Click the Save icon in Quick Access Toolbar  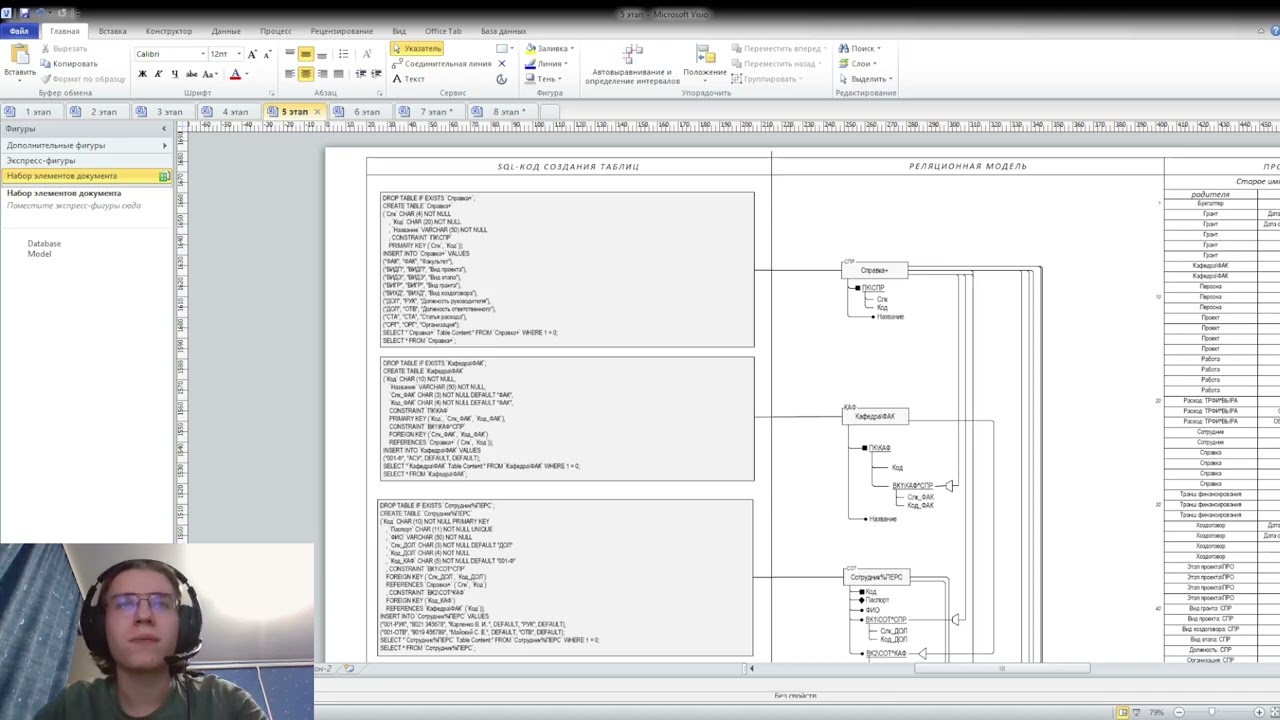click(x=25, y=13)
